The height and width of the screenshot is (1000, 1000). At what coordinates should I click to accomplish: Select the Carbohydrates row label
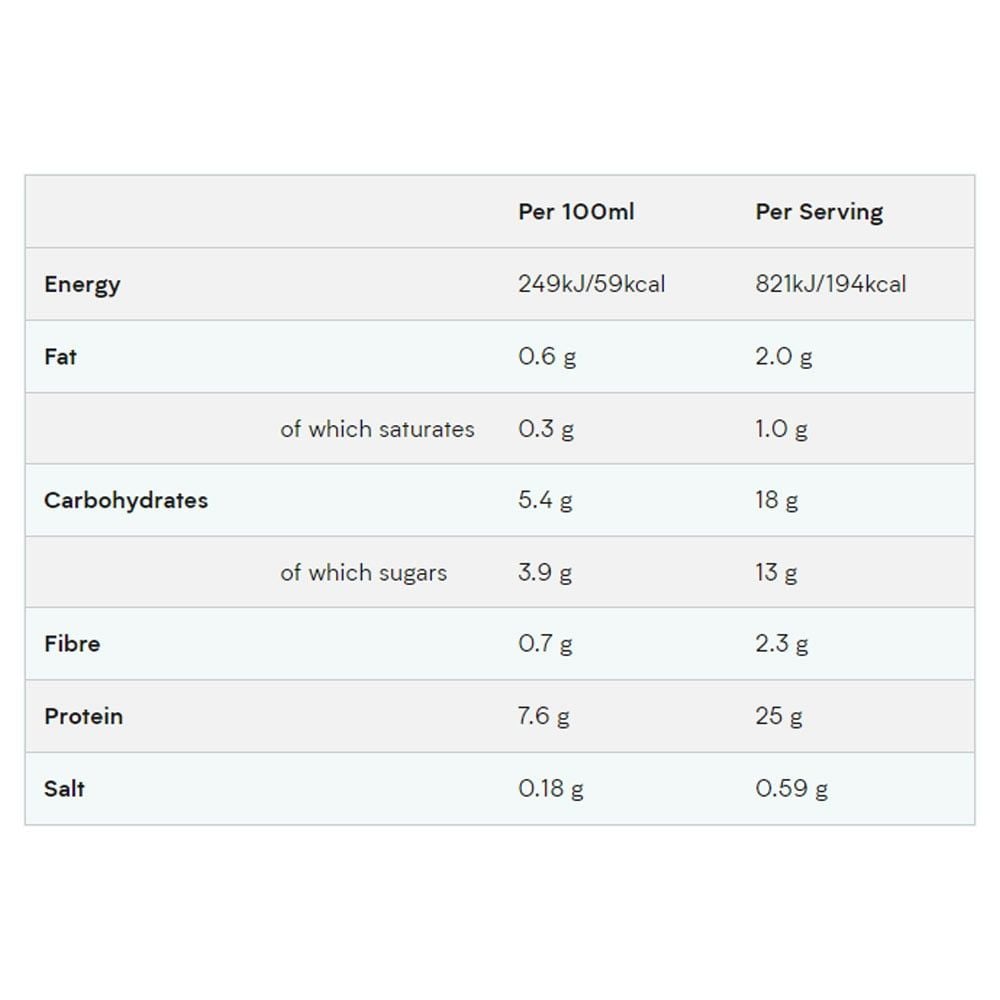tap(126, 501)
